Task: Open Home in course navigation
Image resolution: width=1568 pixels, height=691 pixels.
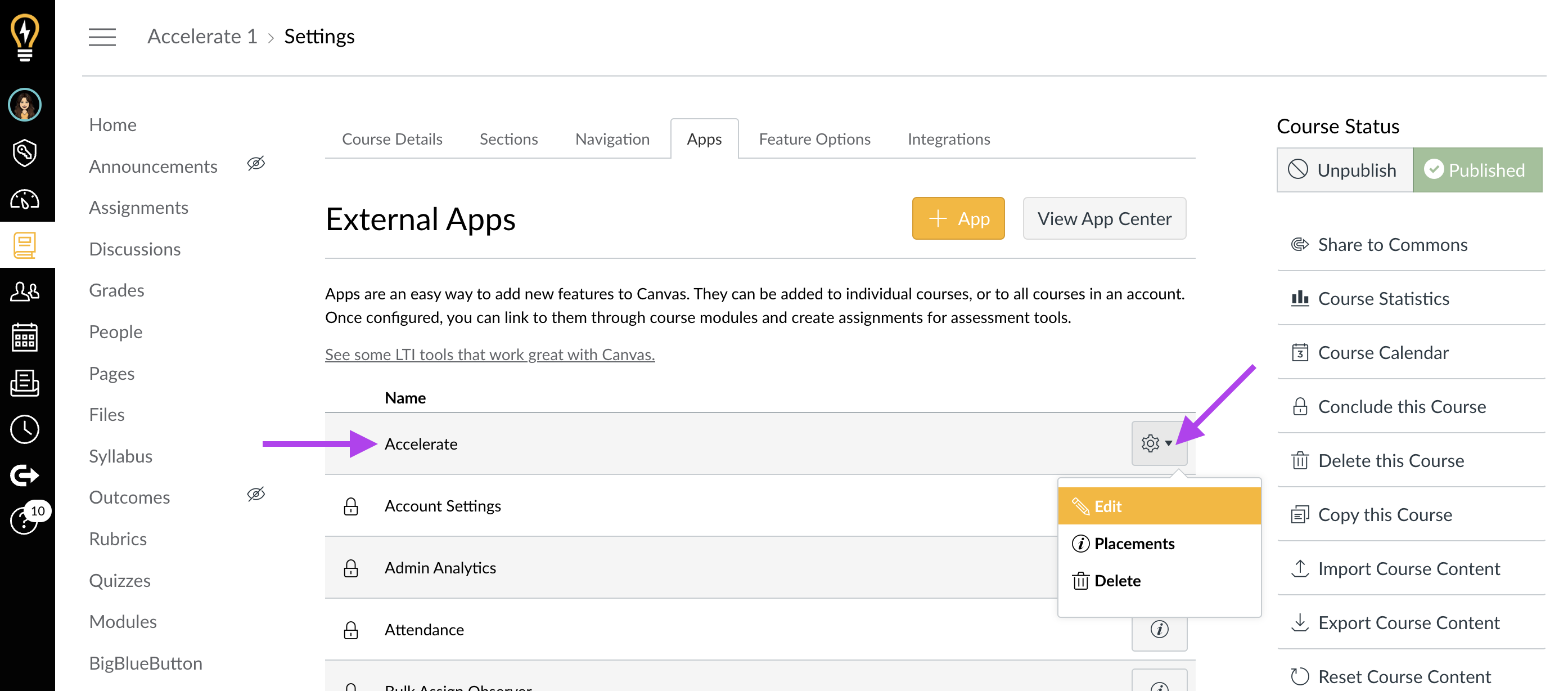Action: (112, 124)
